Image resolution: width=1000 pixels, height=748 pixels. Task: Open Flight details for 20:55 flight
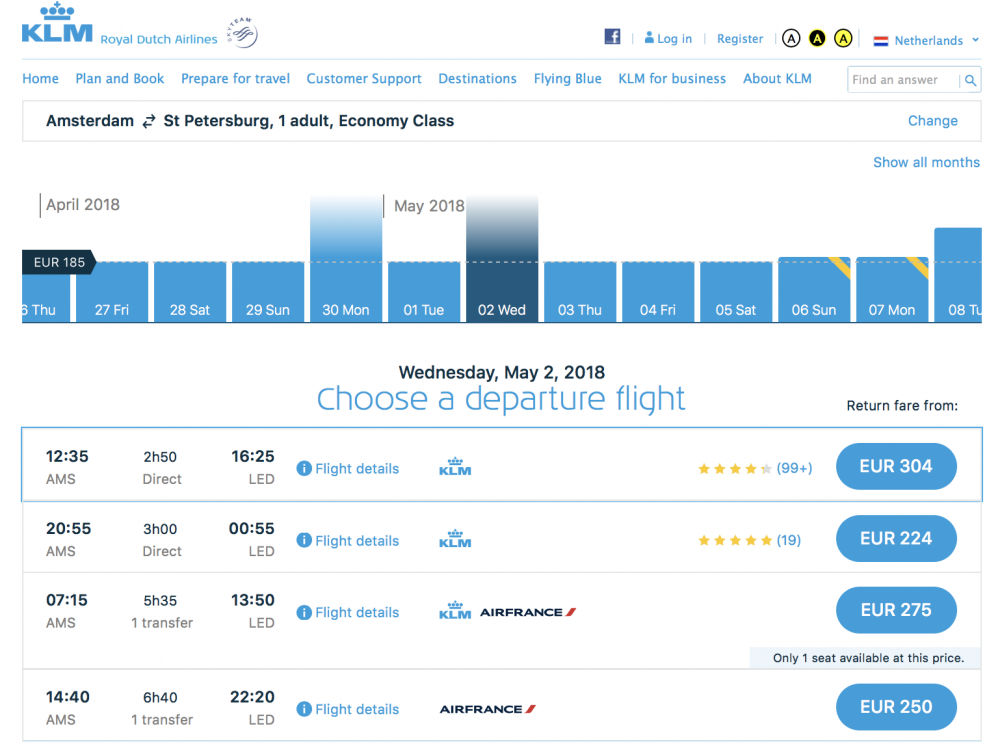click(357, 541)
